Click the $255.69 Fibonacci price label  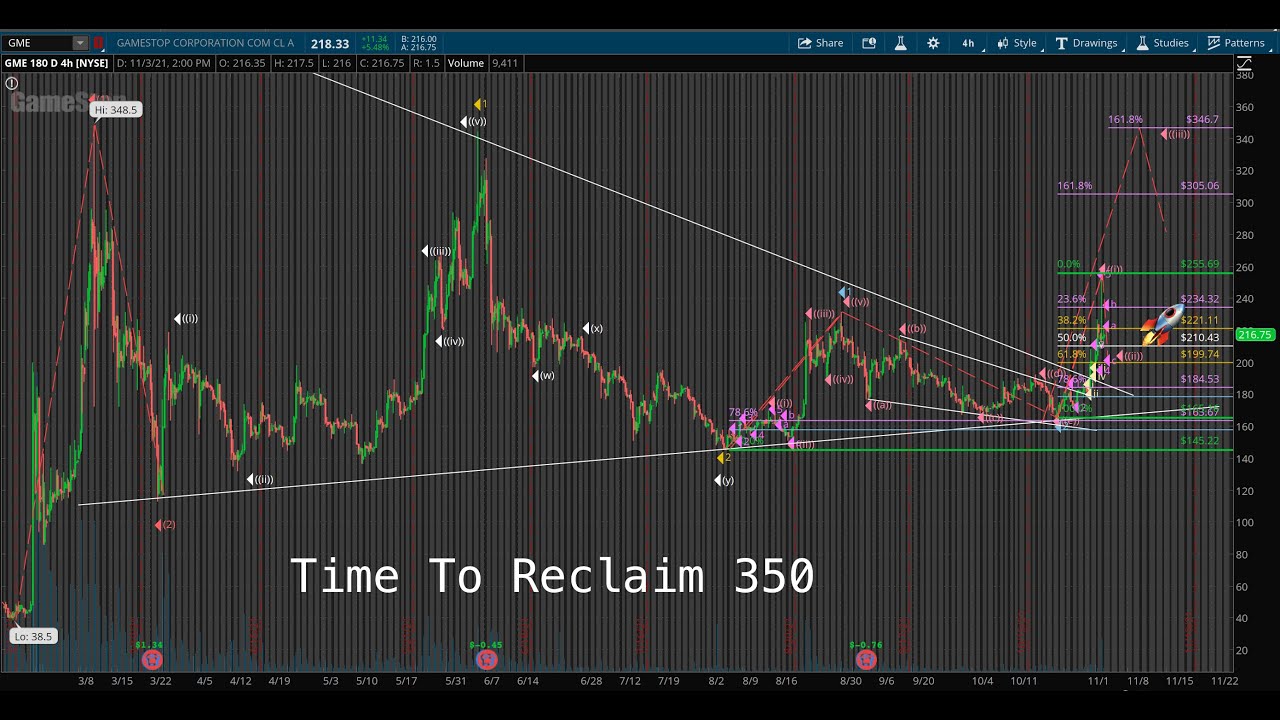[x=1199, y=265]
